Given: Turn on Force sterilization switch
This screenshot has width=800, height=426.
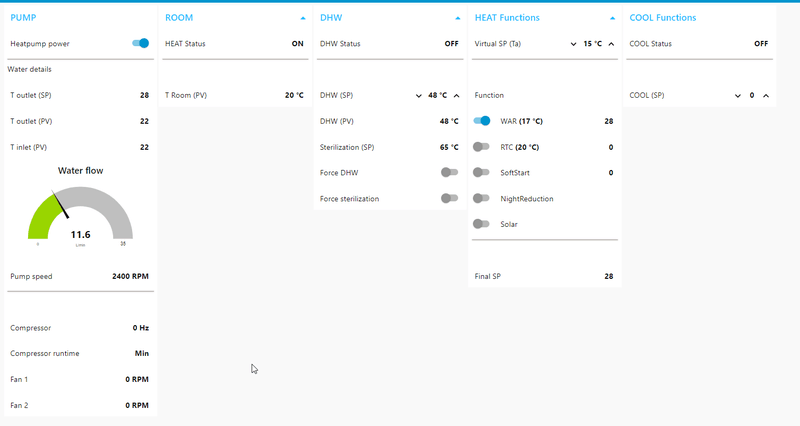Looking at the screenshot, I should (449, 198).
